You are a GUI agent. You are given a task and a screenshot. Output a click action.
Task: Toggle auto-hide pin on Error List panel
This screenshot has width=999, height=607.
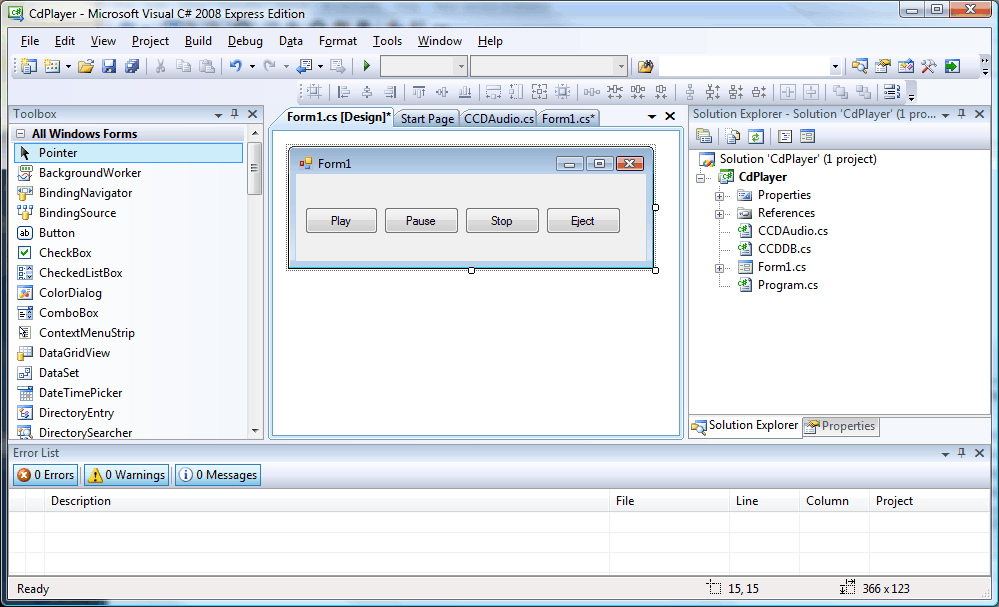pos(962,453)
